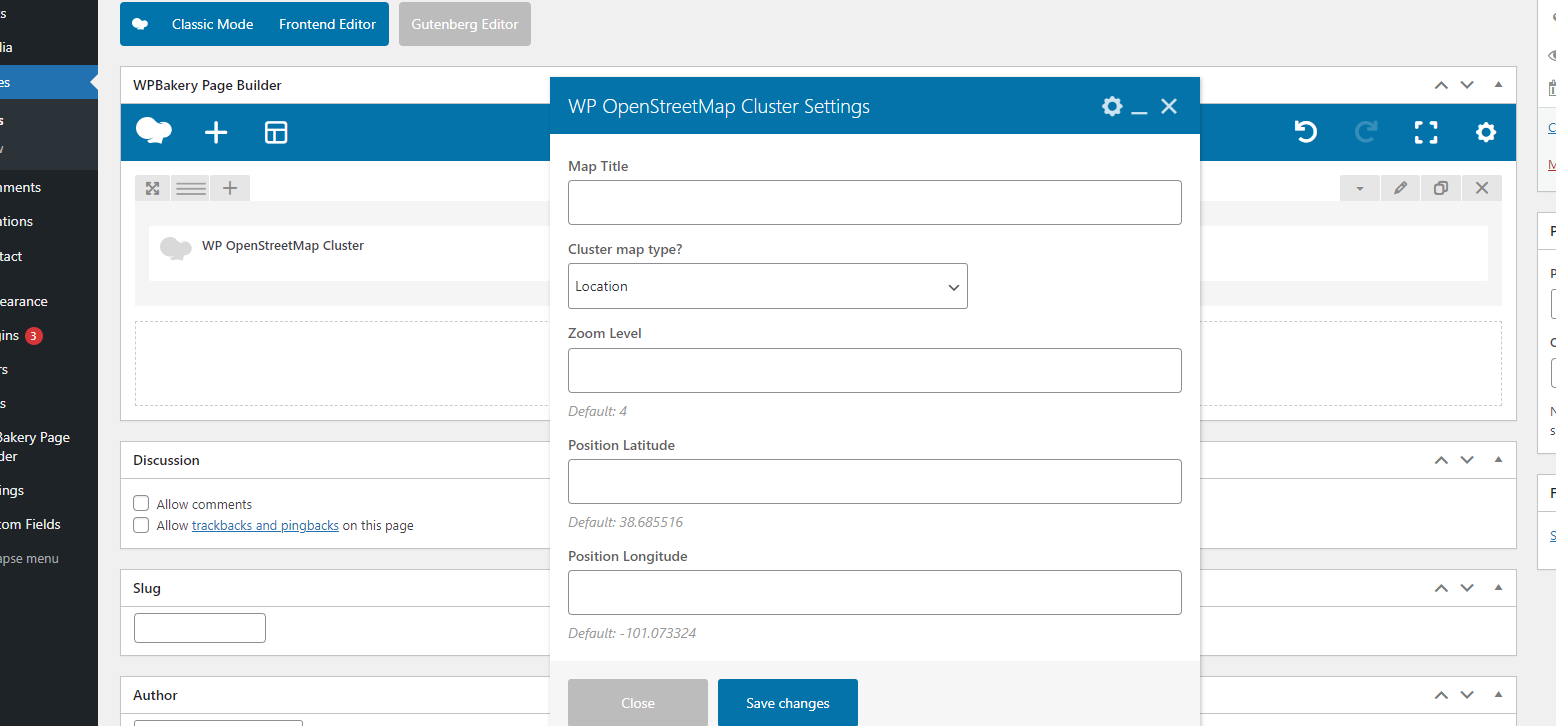Collapse the WPBakery Page Builder panel
The width and height of the screenshot is (1556, 726).
coord(1498,85)
